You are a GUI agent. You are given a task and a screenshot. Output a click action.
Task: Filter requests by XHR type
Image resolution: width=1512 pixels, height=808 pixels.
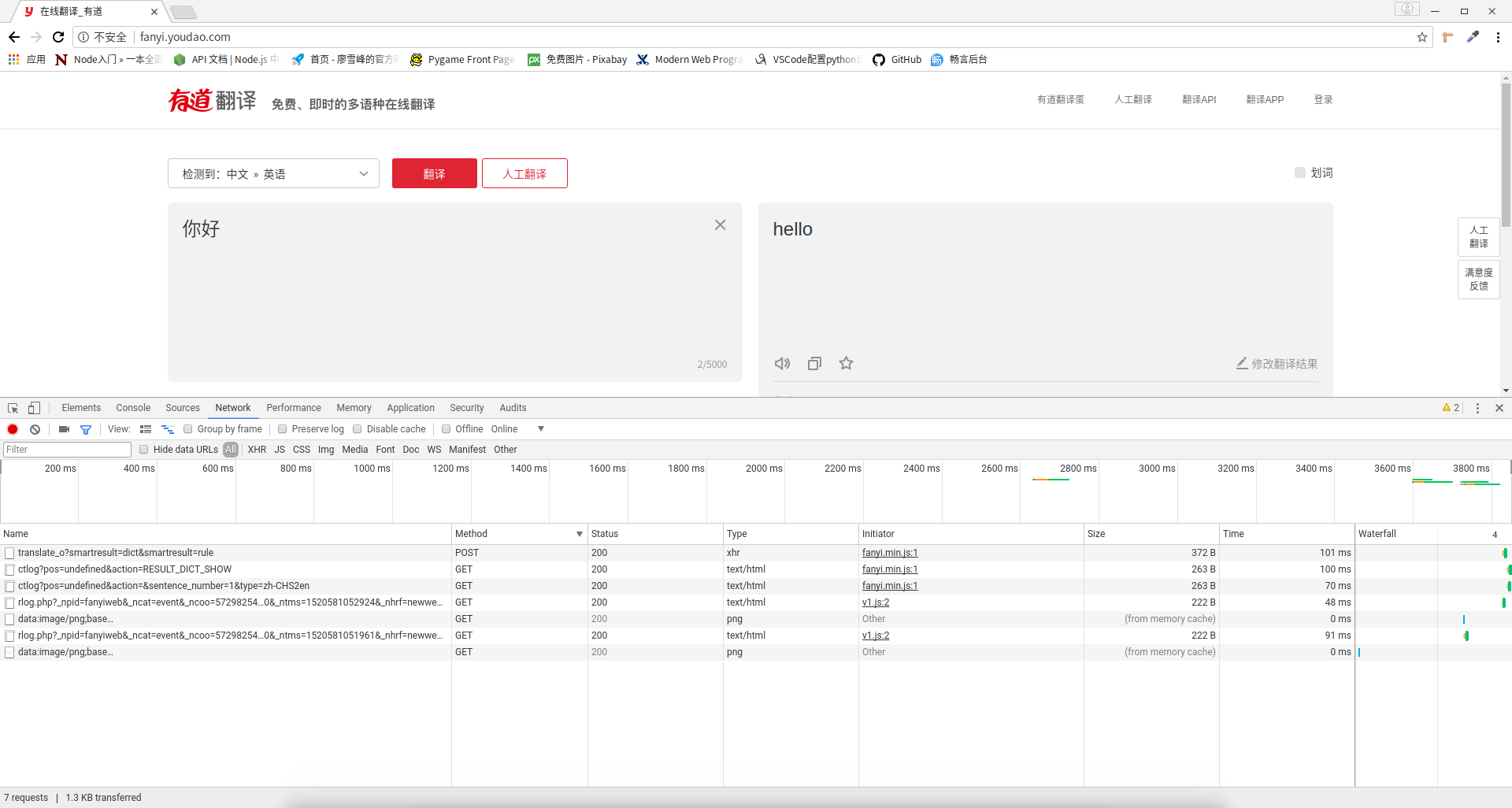(x=257, y=450)
